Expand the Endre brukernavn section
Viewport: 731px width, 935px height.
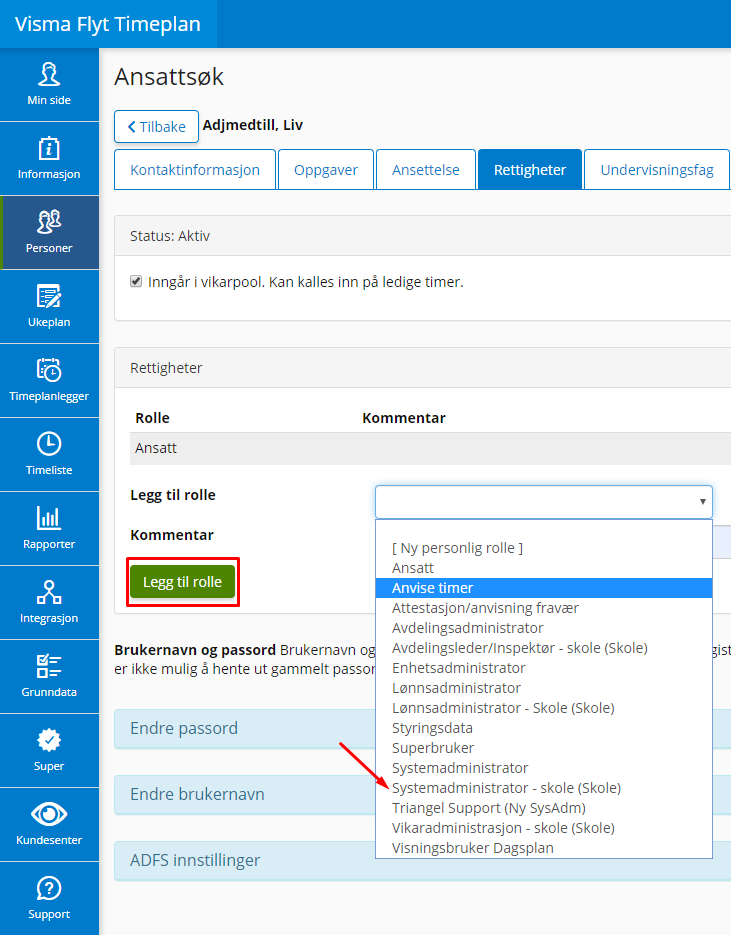click(x=423, y=794)
